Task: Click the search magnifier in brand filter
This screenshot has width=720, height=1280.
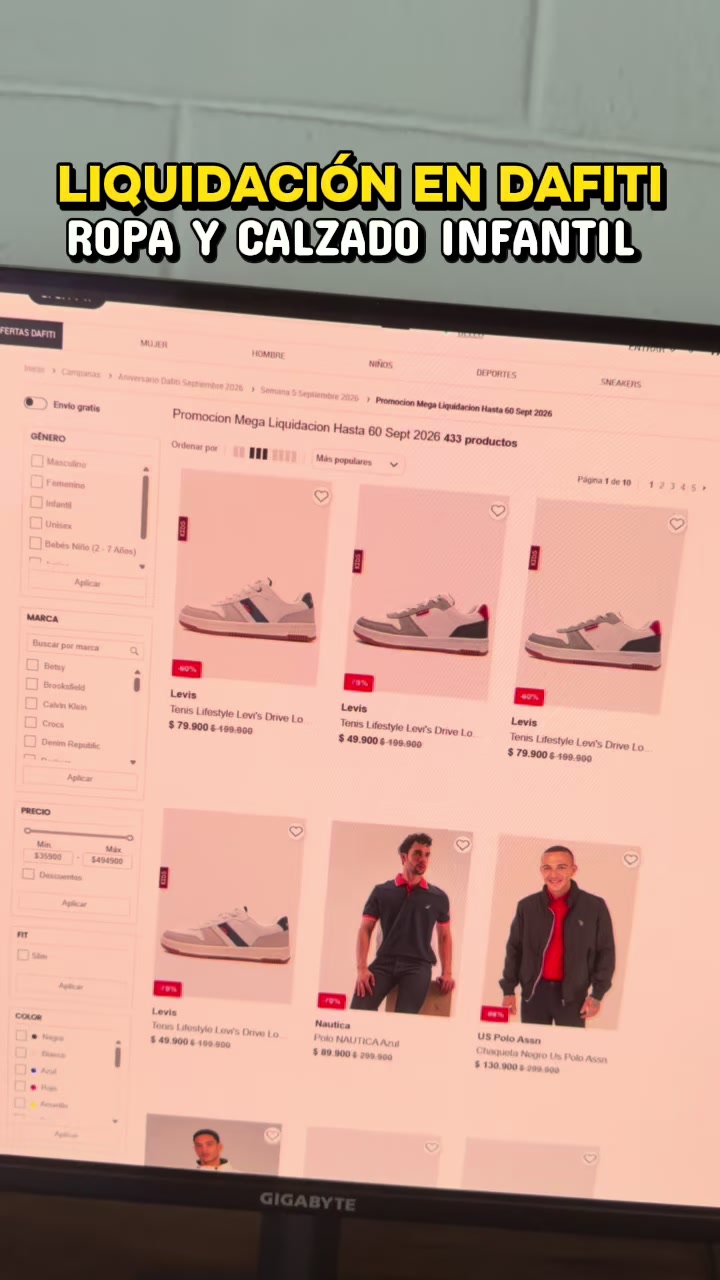Action: click(133, 651)
